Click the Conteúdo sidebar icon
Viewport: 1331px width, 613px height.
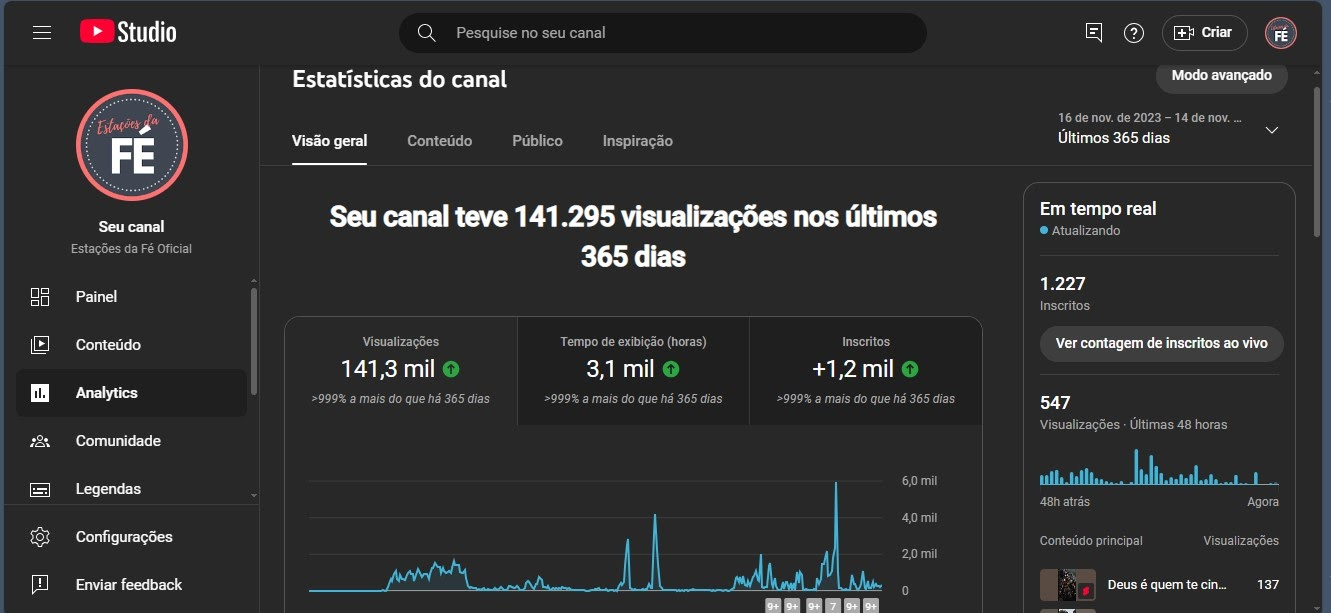coord(40,345)
